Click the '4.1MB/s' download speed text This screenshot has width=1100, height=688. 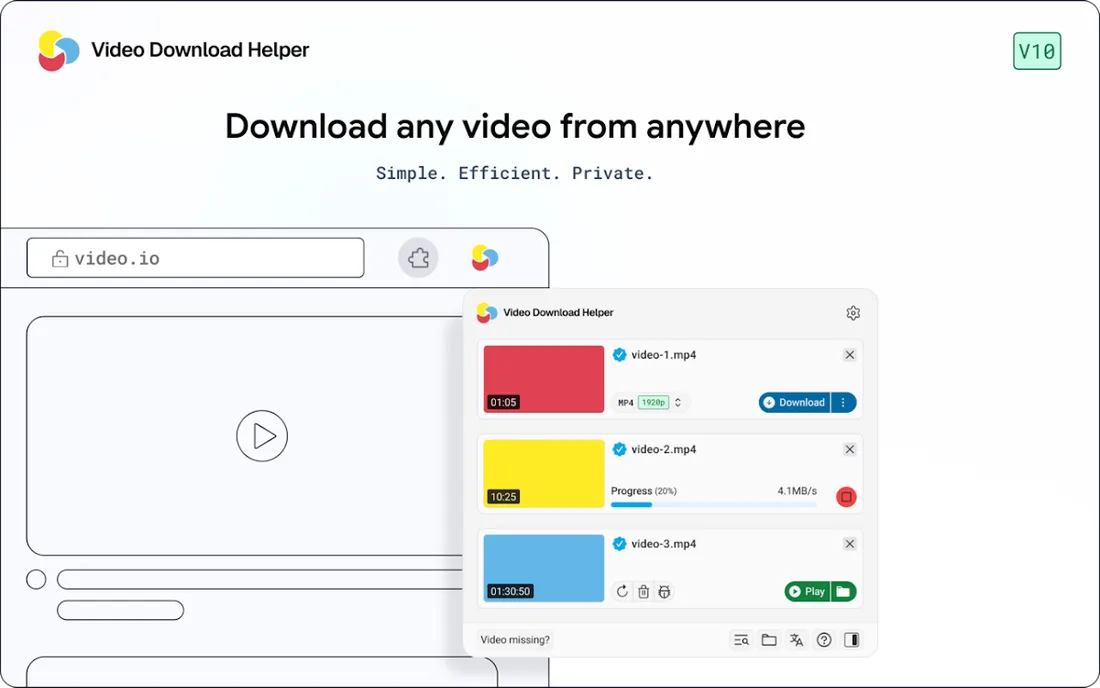[x=797, y=491]
